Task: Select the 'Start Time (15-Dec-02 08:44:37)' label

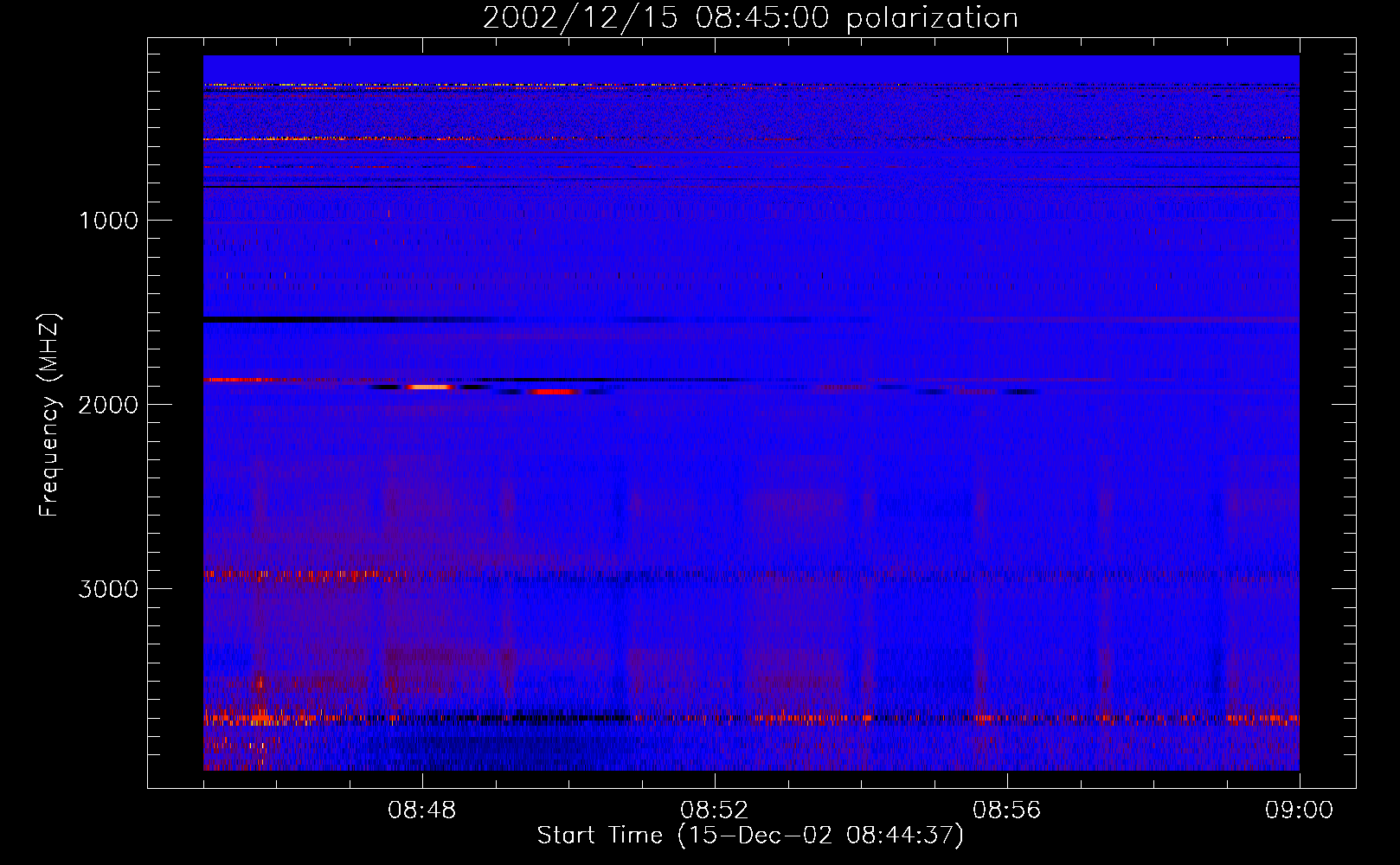Action: [750, 836]
